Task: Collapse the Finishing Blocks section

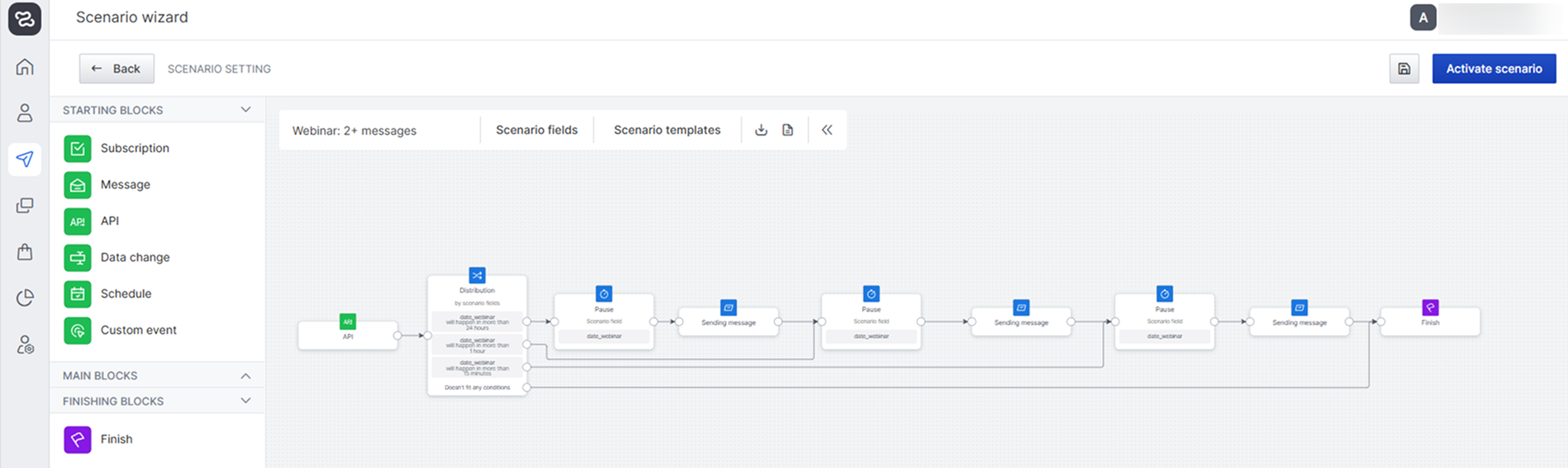Action: pos(245,401)
